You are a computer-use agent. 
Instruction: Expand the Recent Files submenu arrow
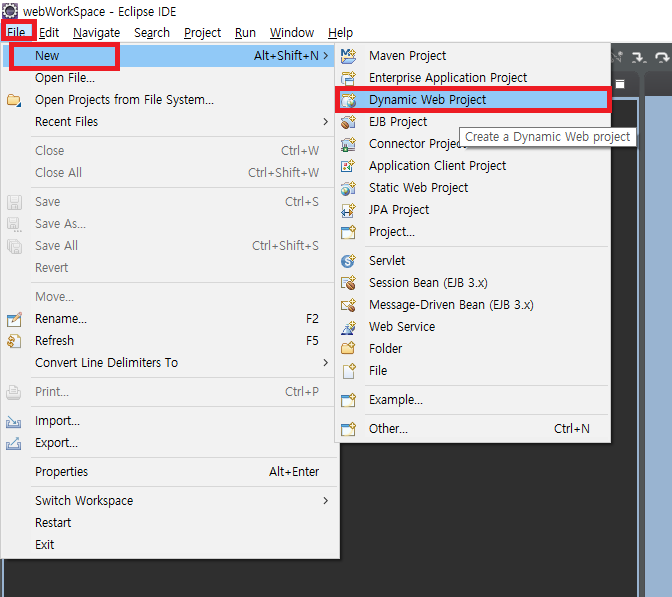[326, 122]
